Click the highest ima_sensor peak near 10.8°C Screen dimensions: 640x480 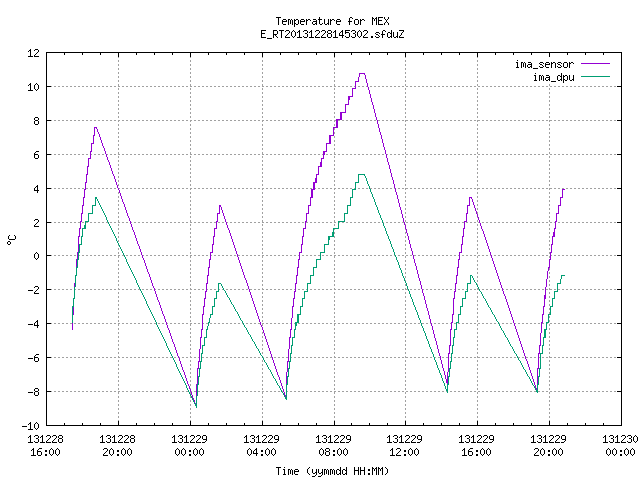pos(362,73)
